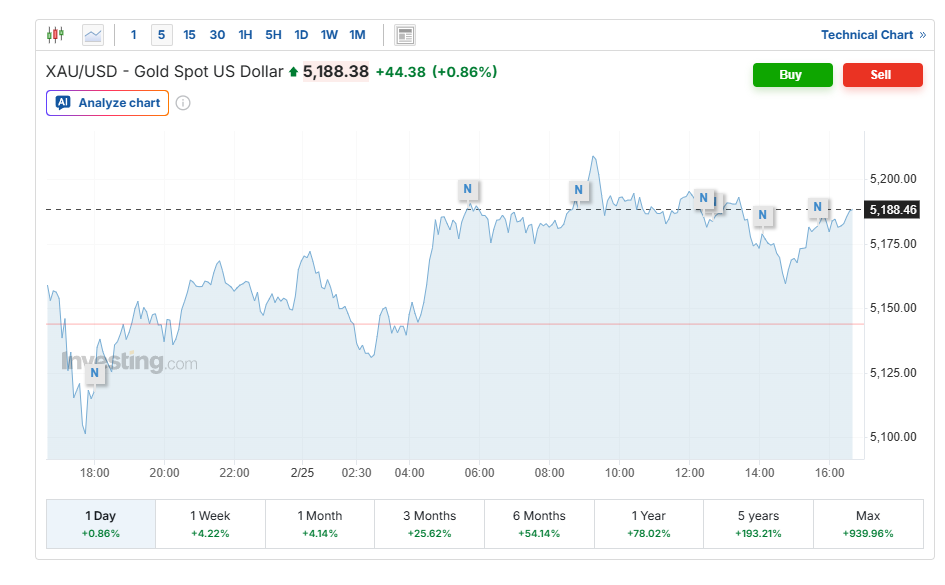Viewport: 945px width, 585px height.
Task: Click the 5,188.46 current price label
Action: click(893, 210)
